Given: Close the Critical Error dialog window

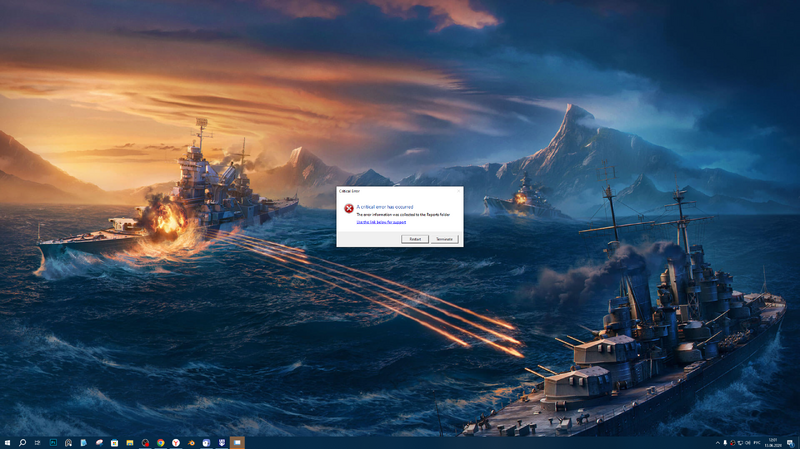Looking at the screenshot, I should coord(458,191).
